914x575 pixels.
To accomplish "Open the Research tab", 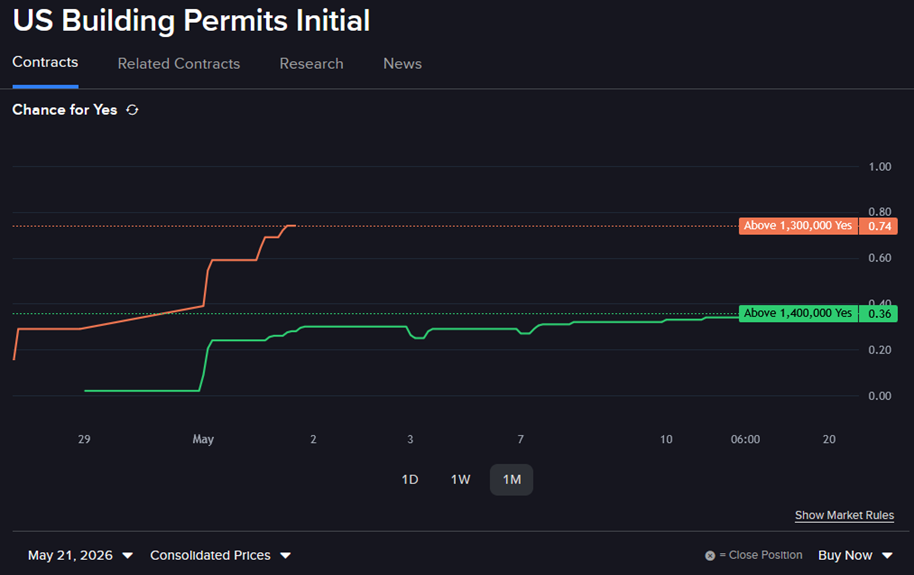I will coord(311,64).
